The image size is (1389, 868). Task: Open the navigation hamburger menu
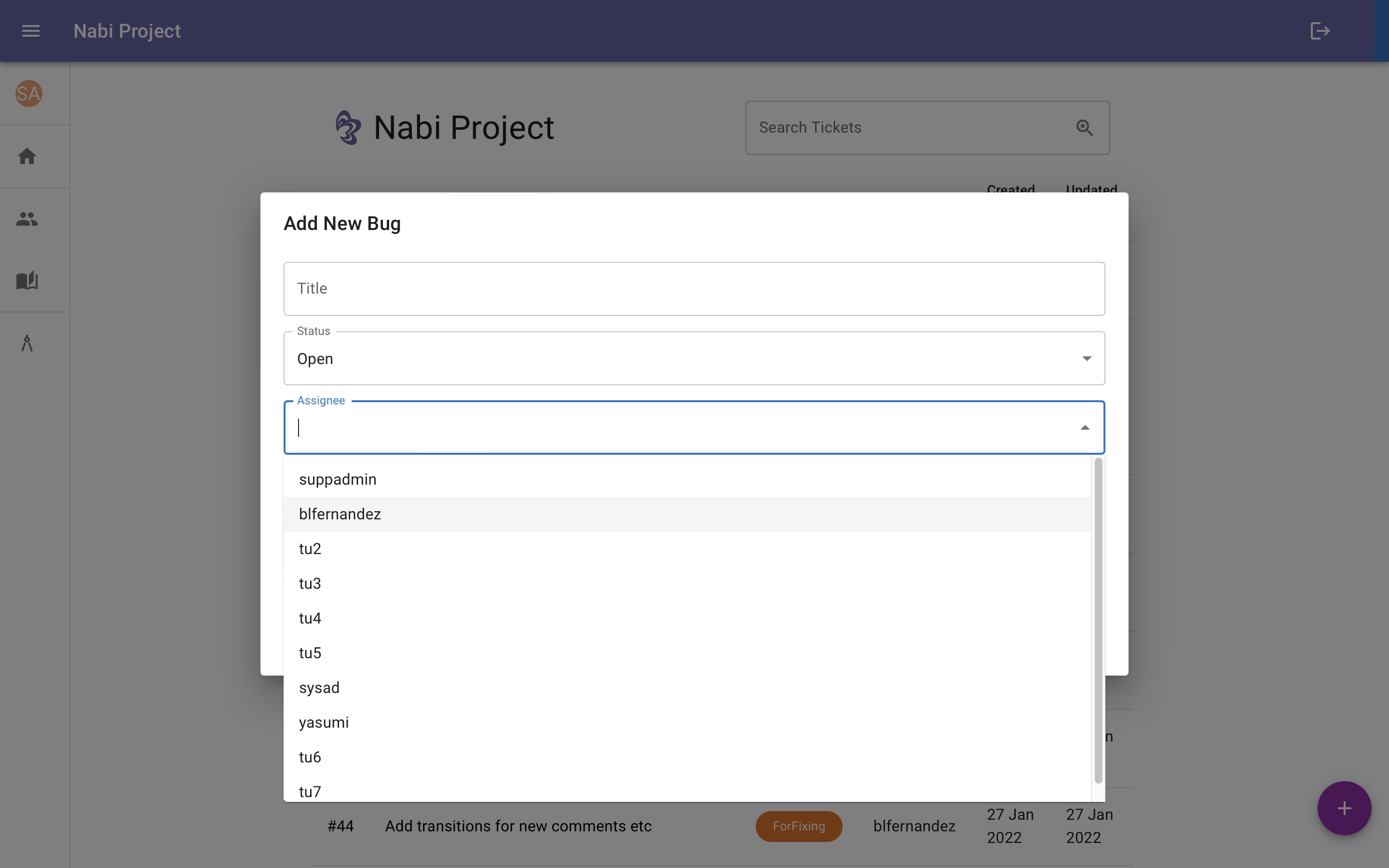pos(31,31)
